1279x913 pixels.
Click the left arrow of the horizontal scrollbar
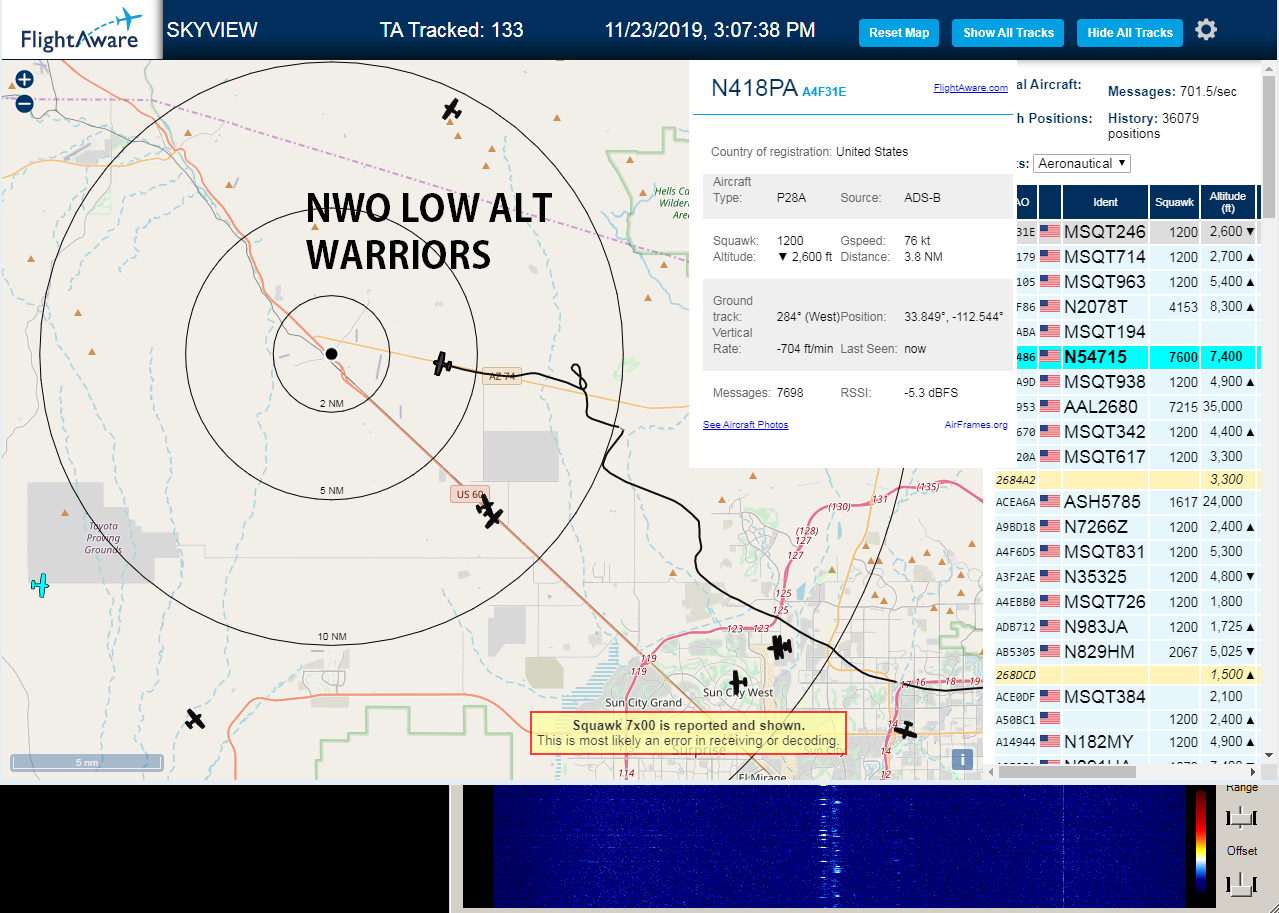pos(990,771)
